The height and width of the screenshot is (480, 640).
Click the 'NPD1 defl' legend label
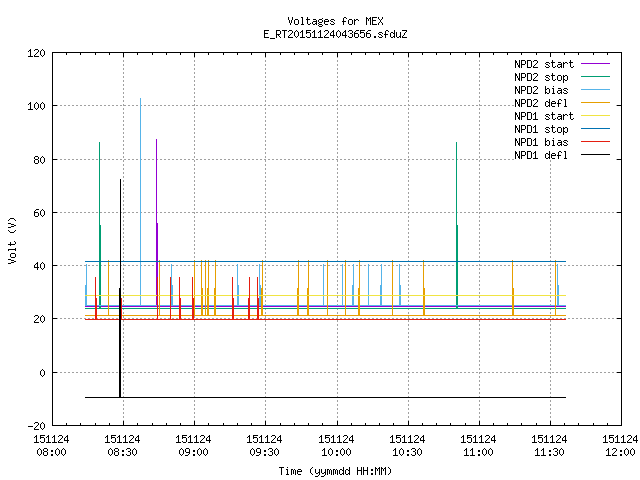[x=541, y=156]
